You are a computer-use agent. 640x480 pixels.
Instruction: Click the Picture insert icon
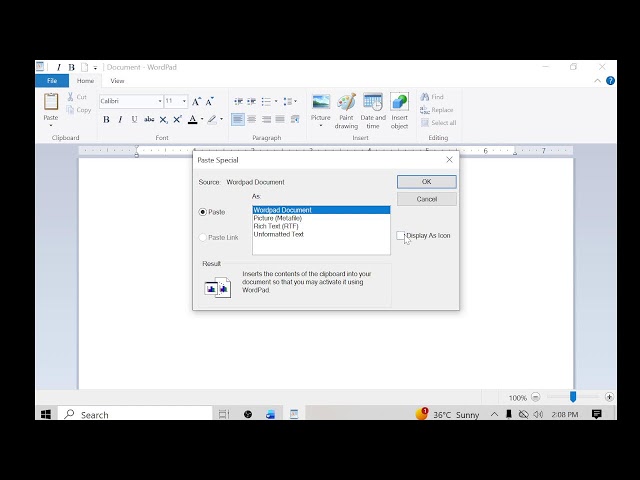(321, 102)
